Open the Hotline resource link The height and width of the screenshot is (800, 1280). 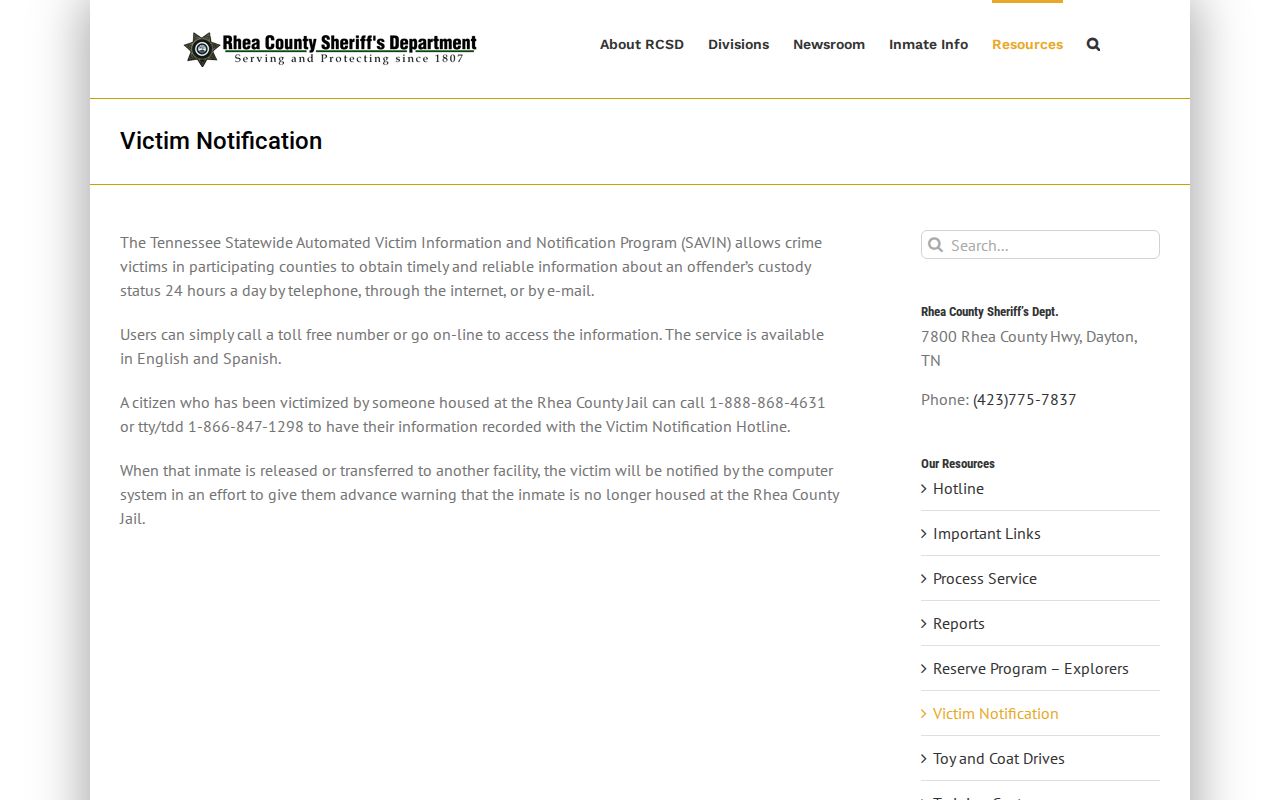pyautogui.click(x=958, y=488)
